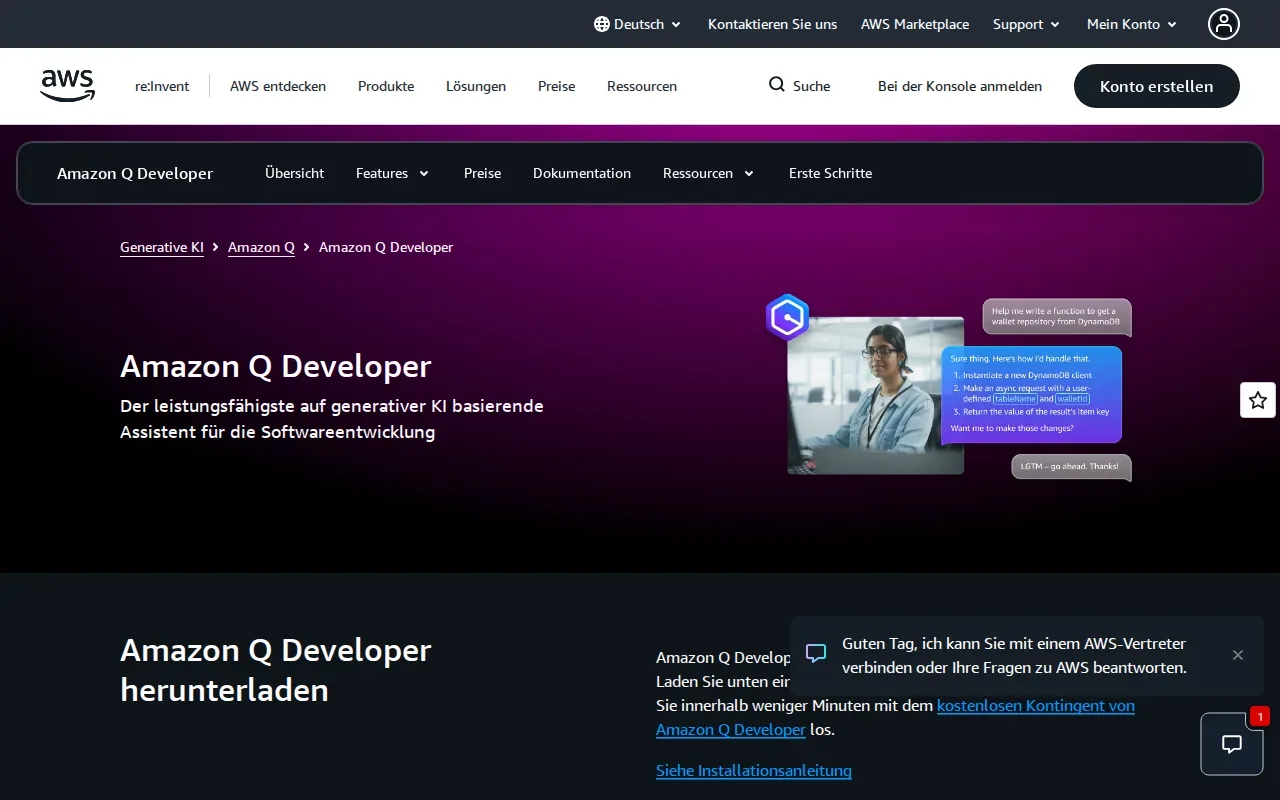Click the Amazon Q Developer hero heading
This screenshot has width=1280, height=800.
pos(275,366)
